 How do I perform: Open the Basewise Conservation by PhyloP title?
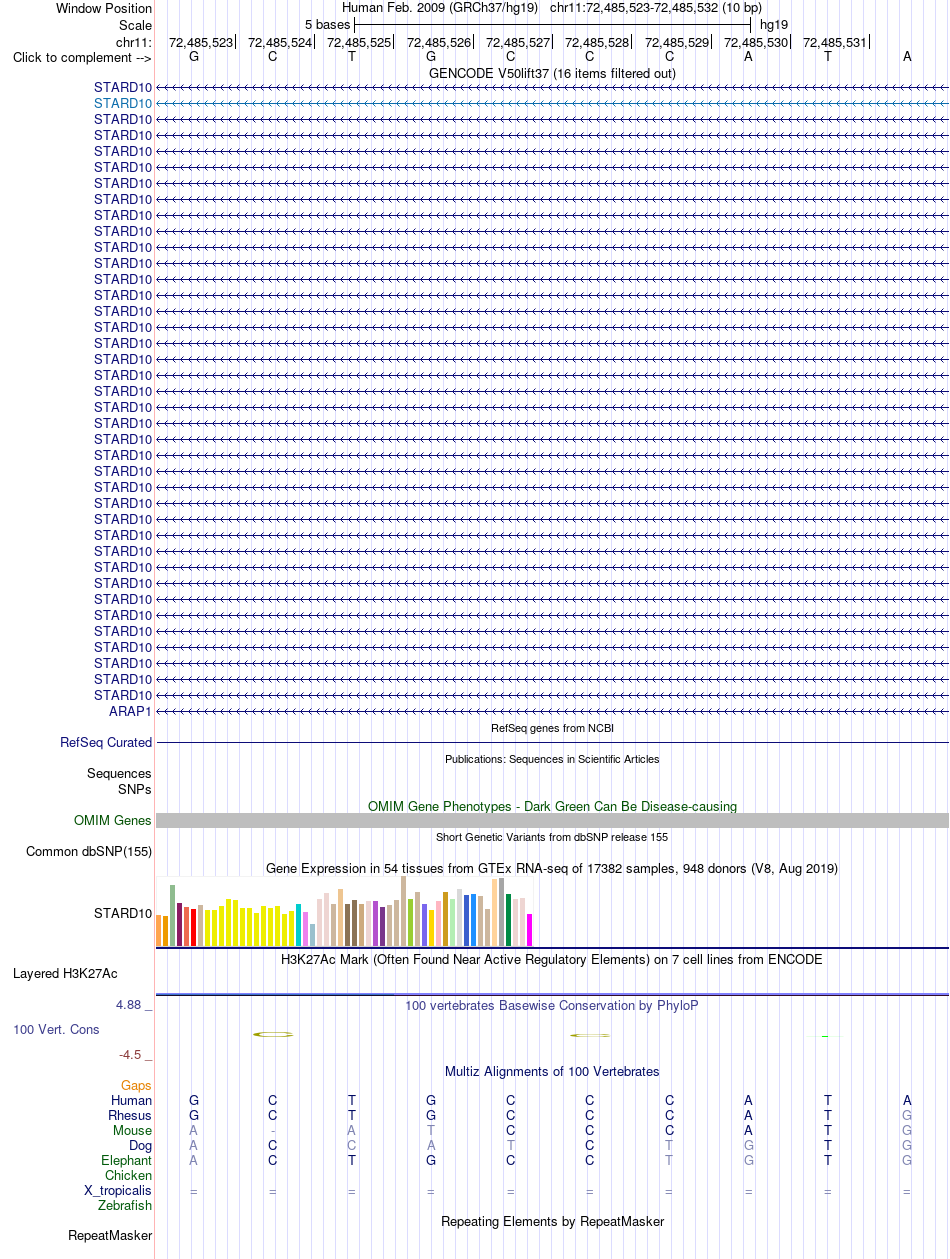click(552, 1005)
